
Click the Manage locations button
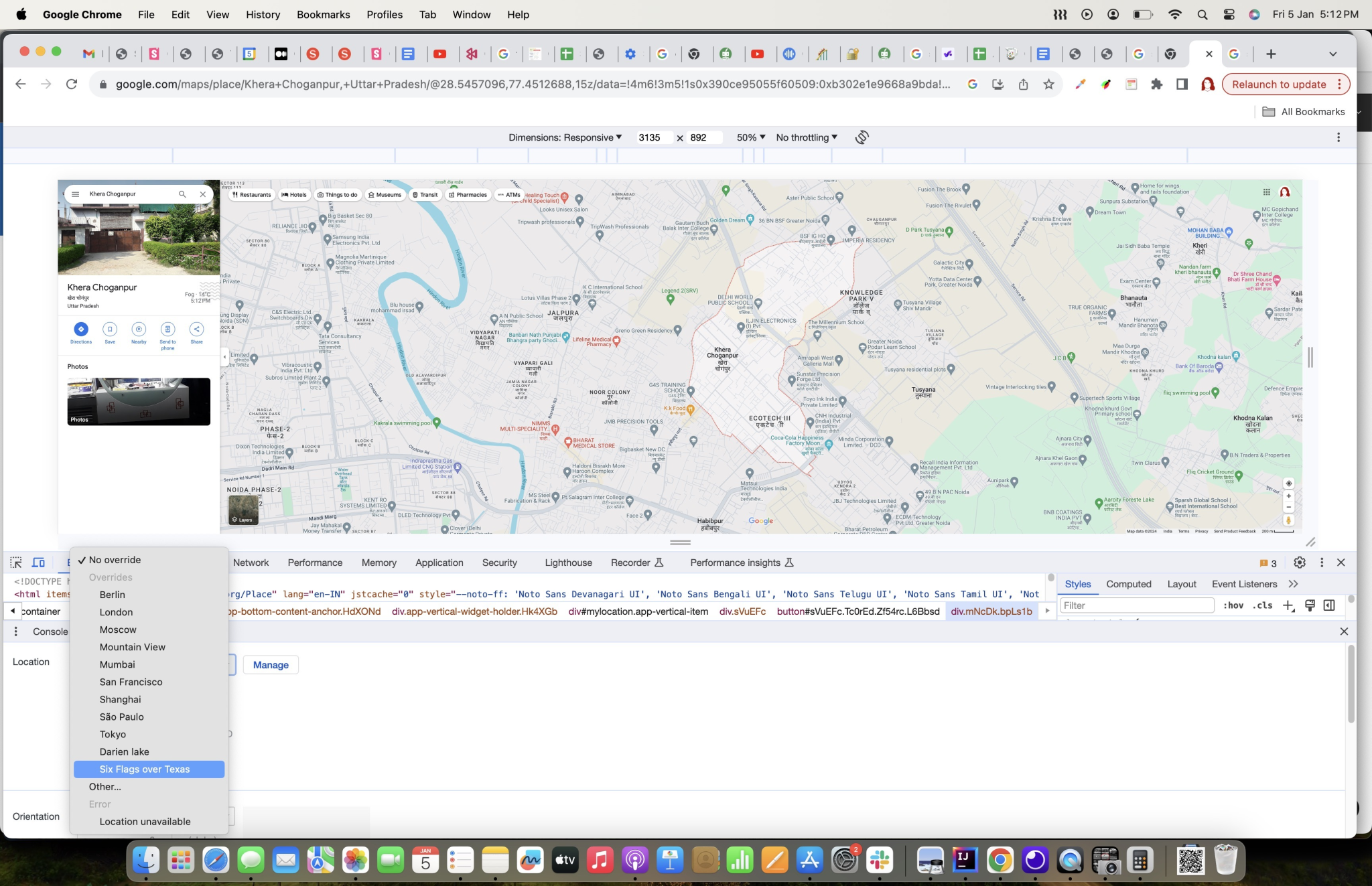click(271, 665)
